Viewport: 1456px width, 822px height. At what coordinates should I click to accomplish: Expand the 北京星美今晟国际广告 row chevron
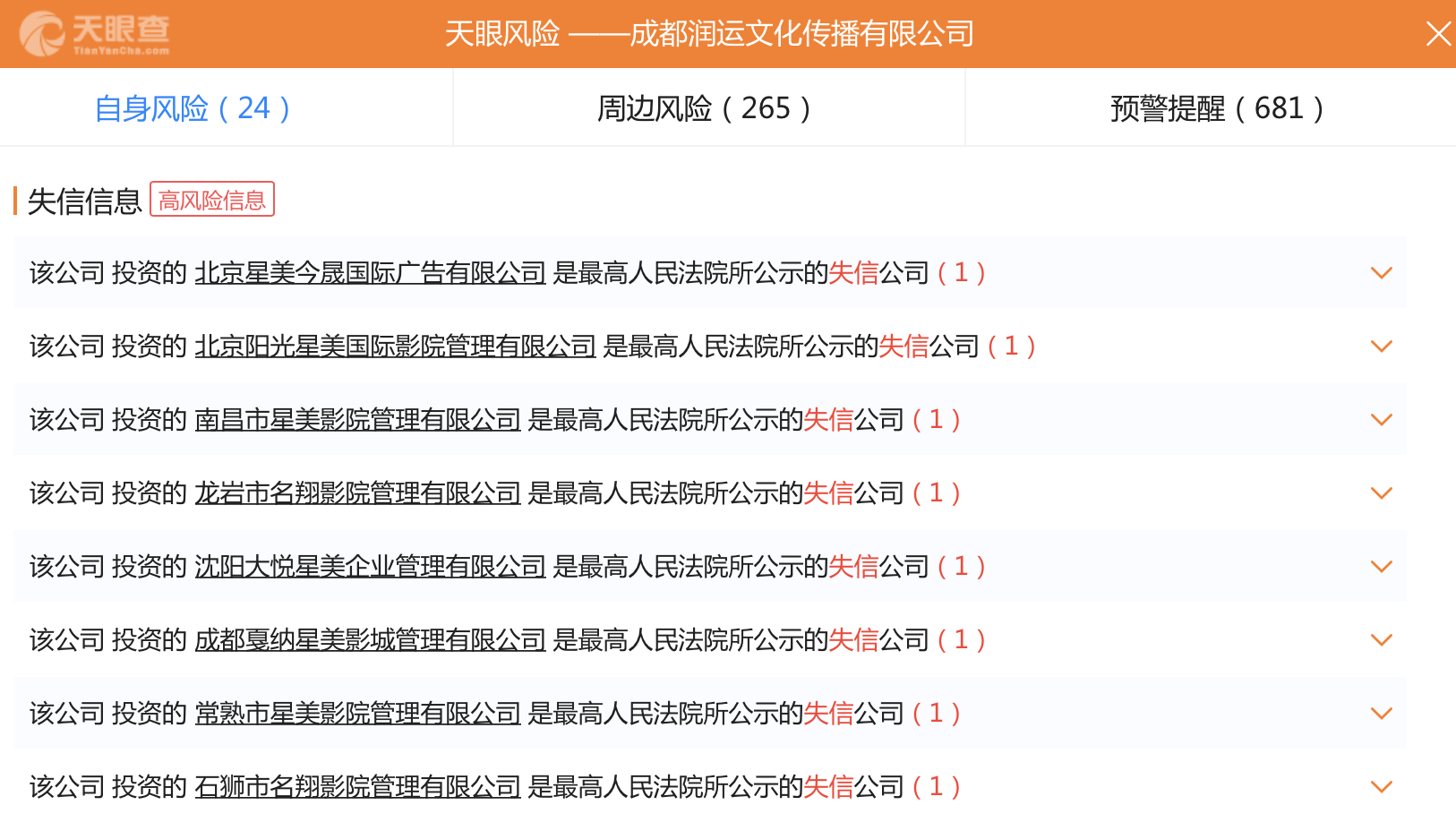1382,273
